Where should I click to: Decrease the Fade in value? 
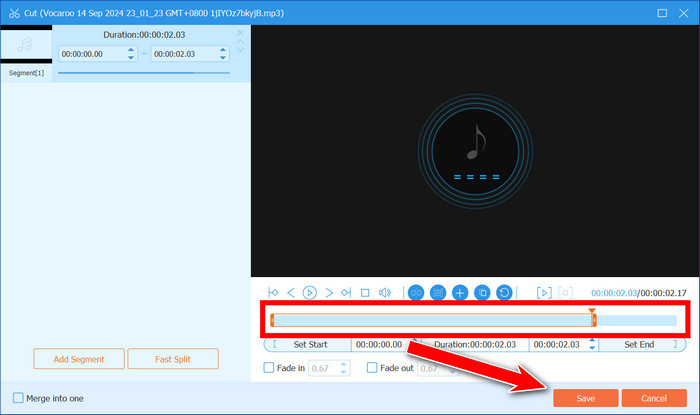click(343, 372)
